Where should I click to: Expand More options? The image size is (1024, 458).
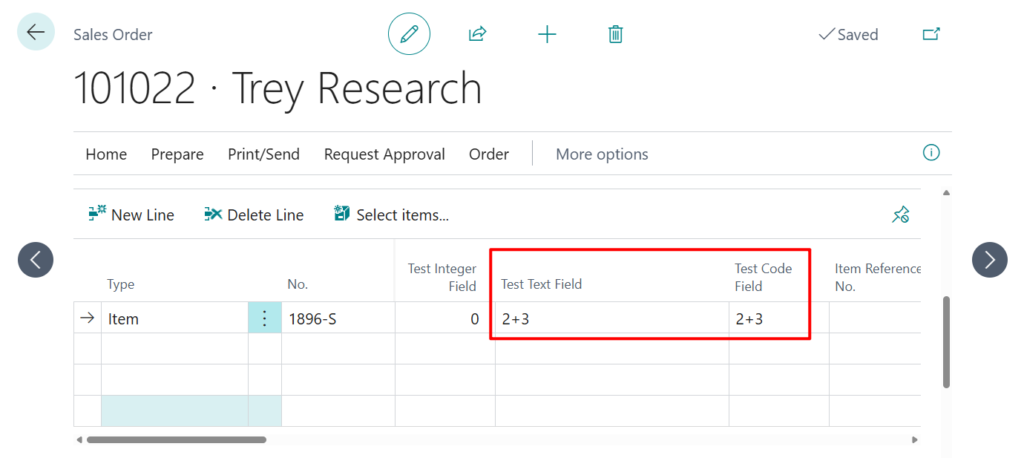click(601, 154)
